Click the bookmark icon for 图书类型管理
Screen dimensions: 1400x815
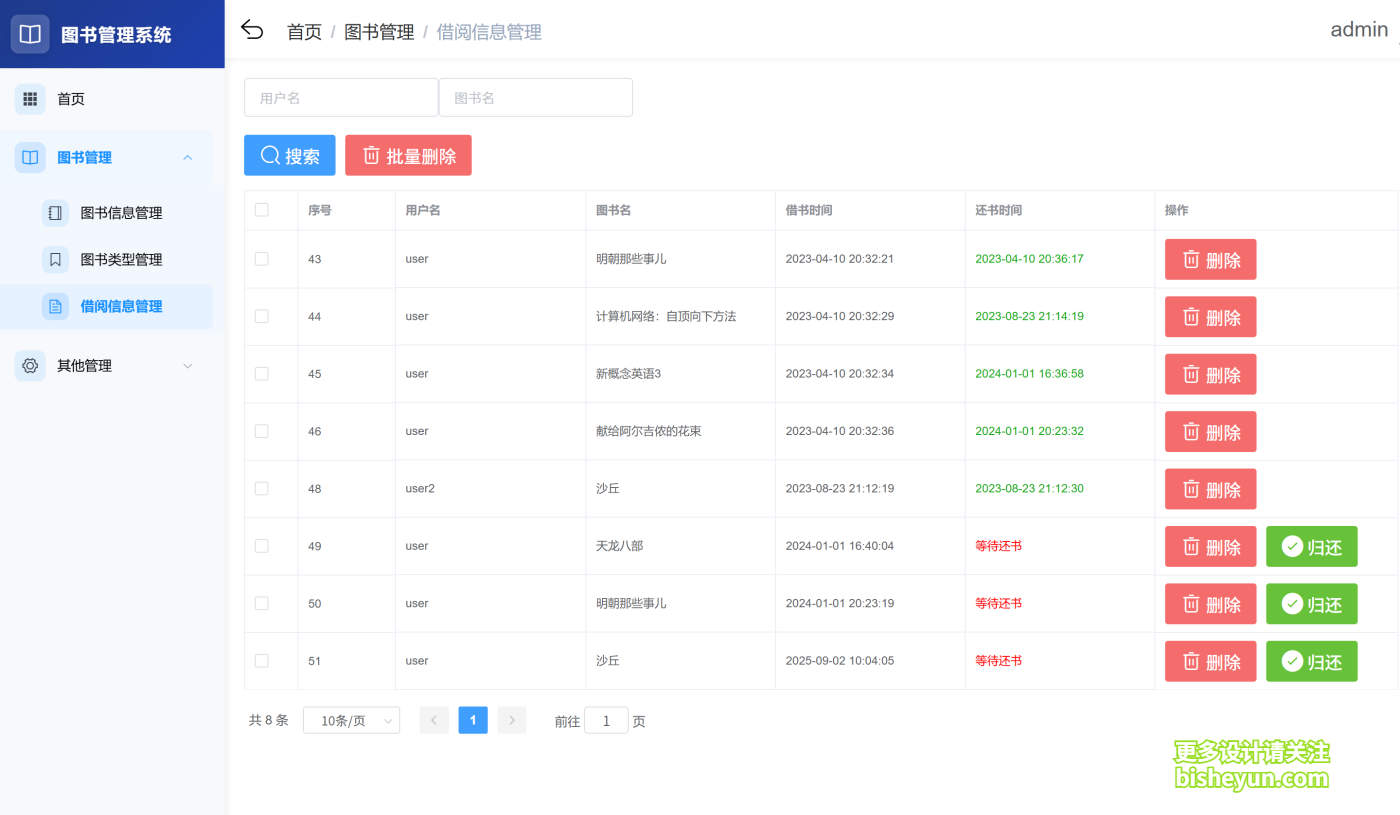54,259
